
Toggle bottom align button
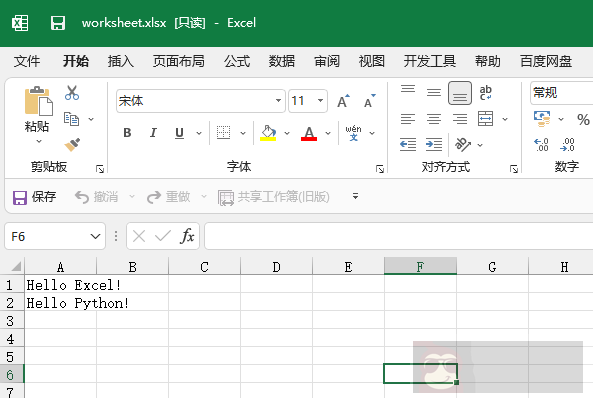[x=460, y=93]
